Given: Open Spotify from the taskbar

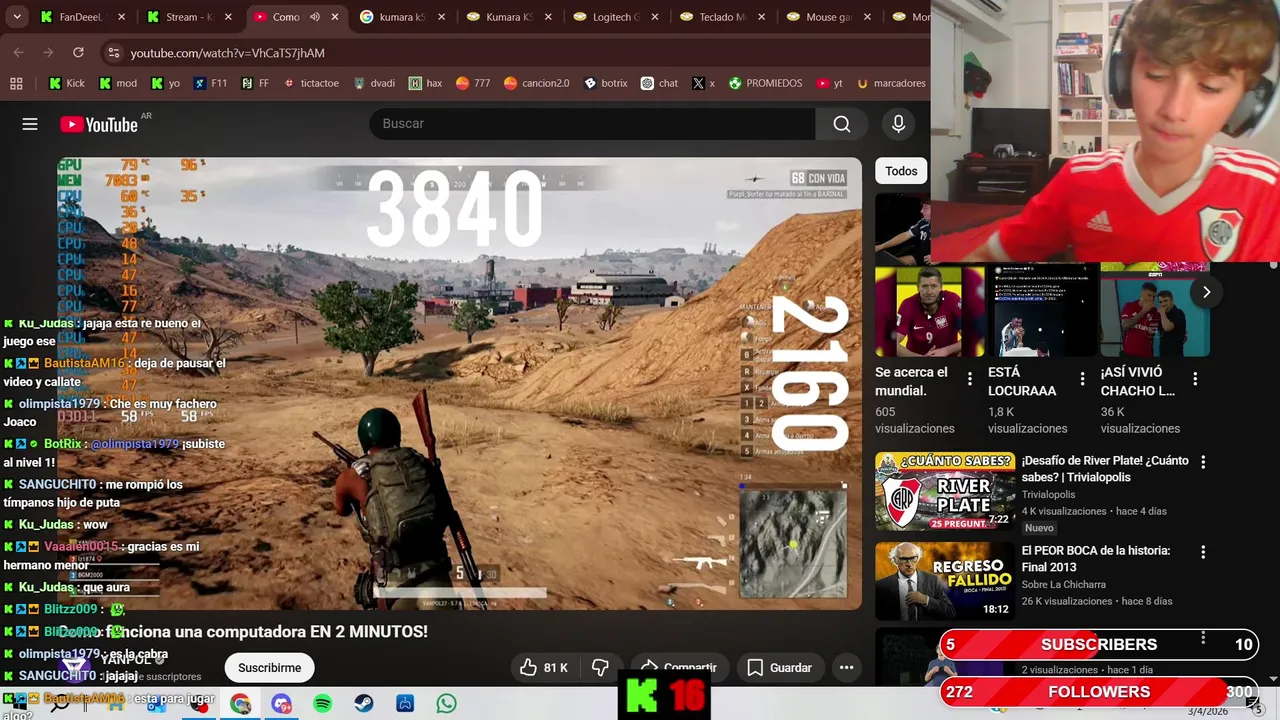Looking at the screenshot, I should 322,704.
